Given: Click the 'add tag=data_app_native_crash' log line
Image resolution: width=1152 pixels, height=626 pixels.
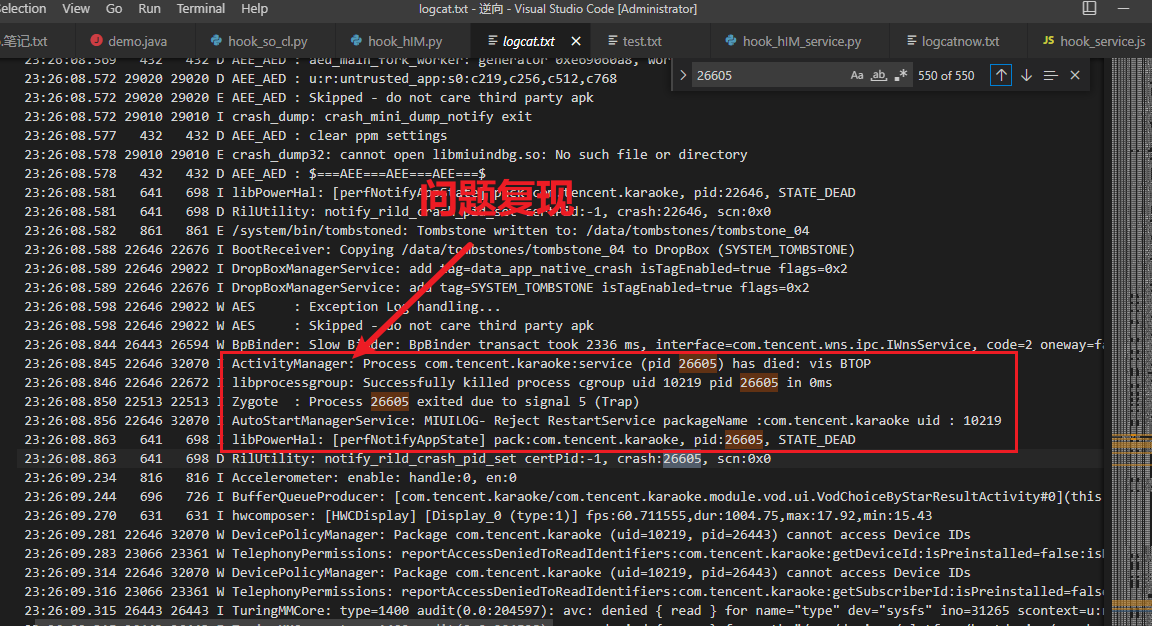Looking at the screenshot, I should [x=436, y=269].
